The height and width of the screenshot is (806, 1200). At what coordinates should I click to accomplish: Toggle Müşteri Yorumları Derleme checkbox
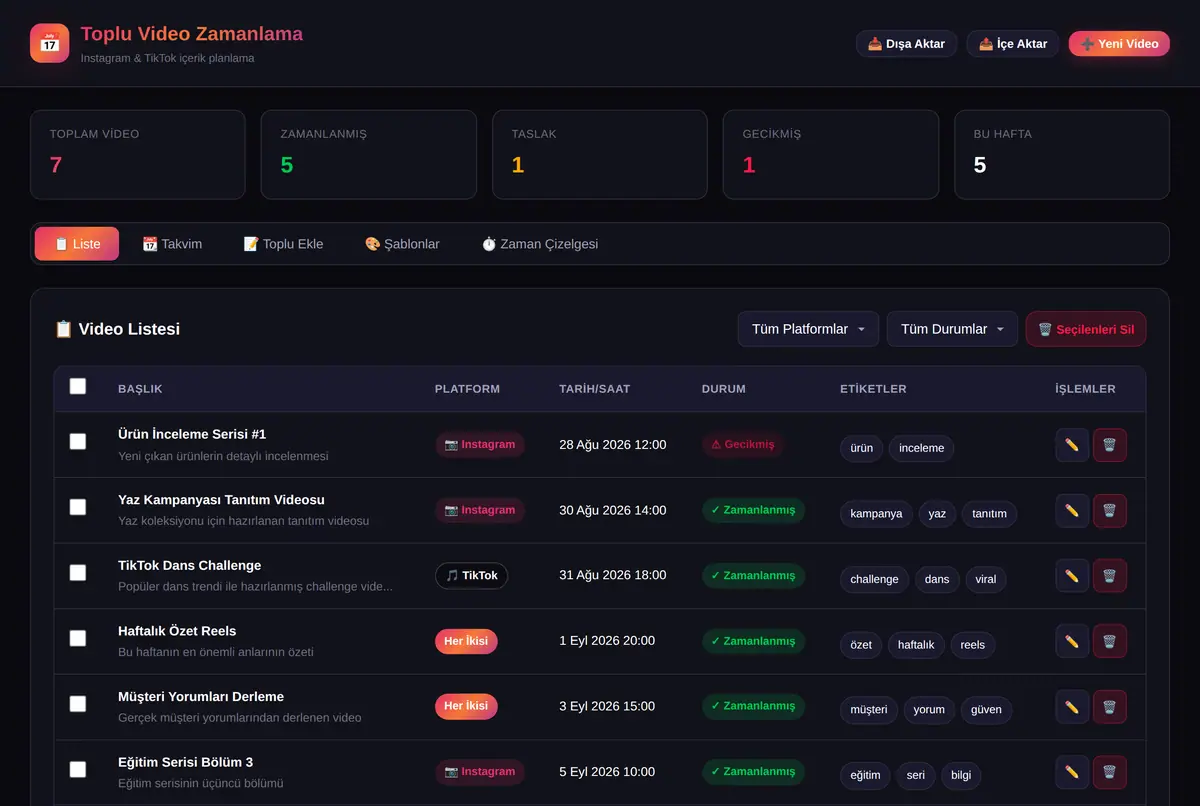coord(78,703)
